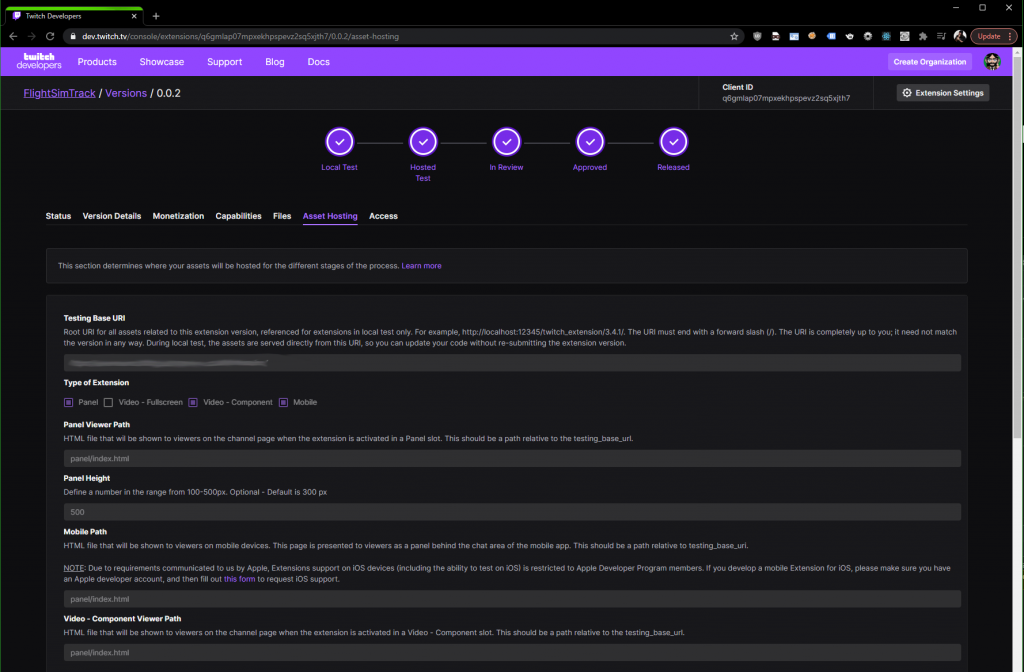Click the In Review step circle
Screen dimensions: 1024x672
[x=507, y=142]
